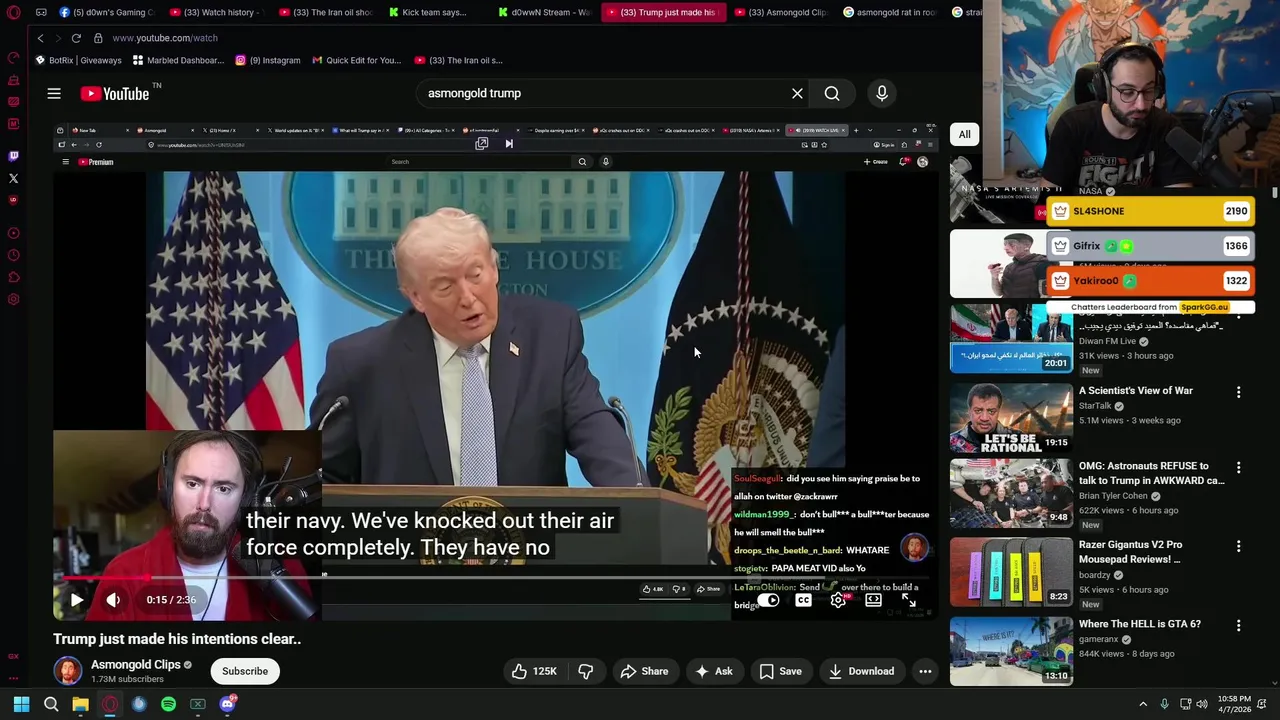Screen dimensions: 1280x720
Task: Start voice search with the microphone icon
Action: point(882,93)
